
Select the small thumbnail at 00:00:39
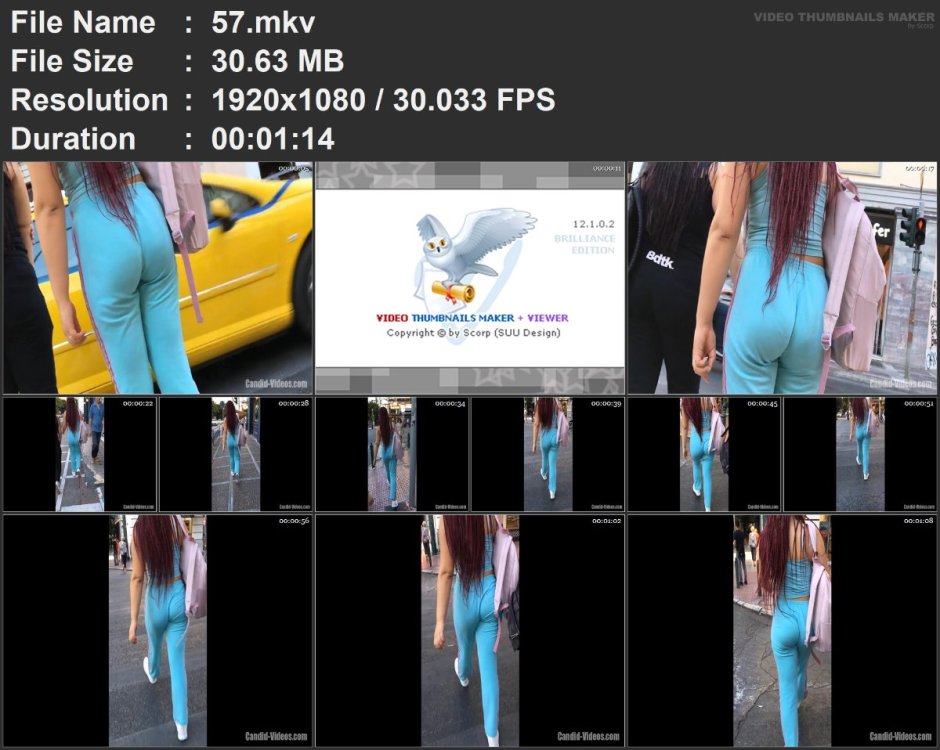tap(548, 454)
